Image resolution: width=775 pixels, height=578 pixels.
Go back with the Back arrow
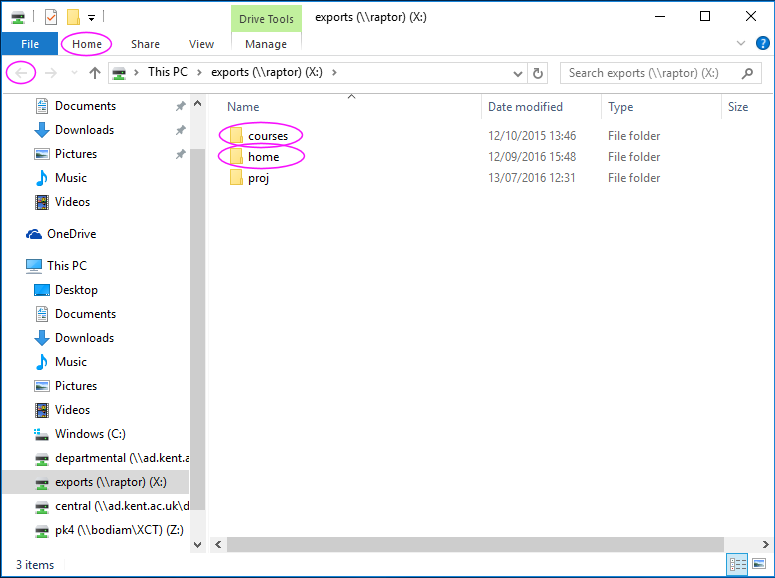[x=21, y=73]
